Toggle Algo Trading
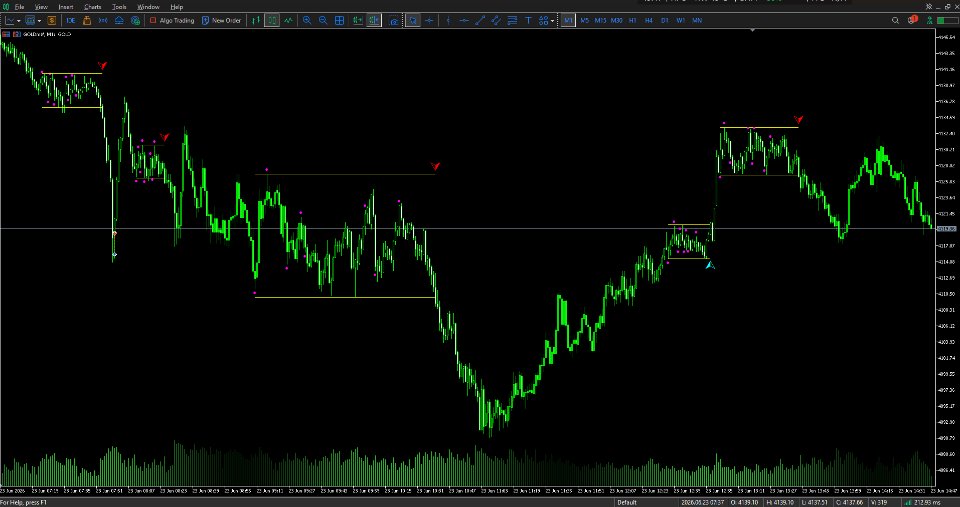This screenshot has height=507, width=960. (x=172, y=20)
